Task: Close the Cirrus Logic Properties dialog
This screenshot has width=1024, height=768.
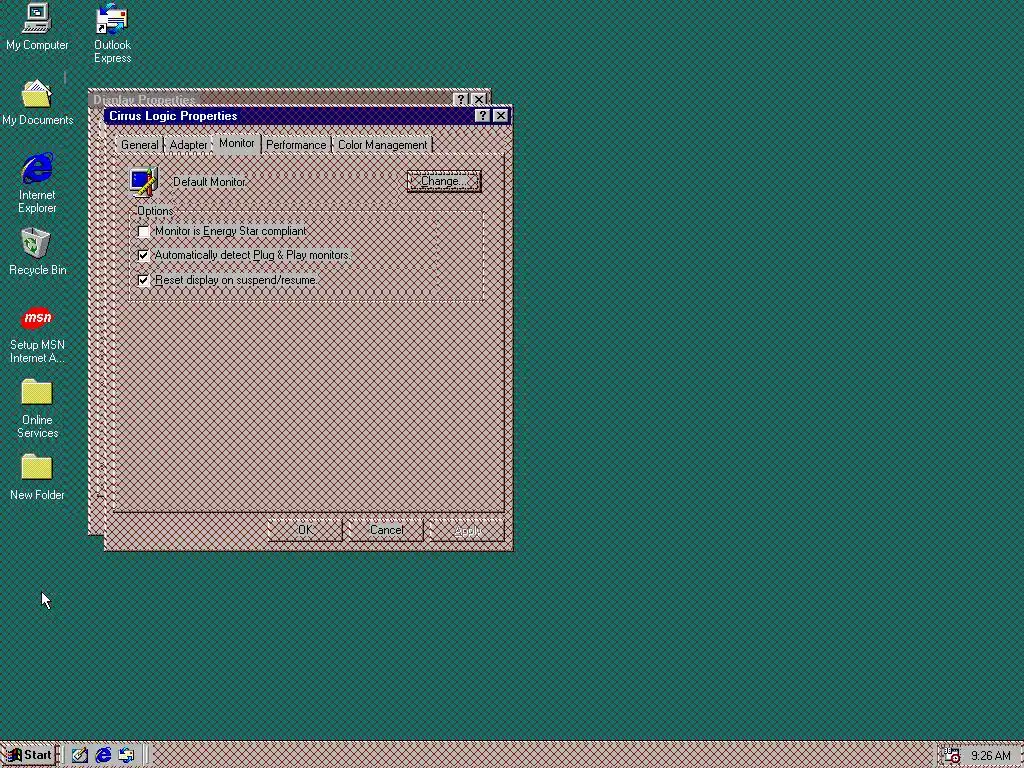Action: pos(500,116)
